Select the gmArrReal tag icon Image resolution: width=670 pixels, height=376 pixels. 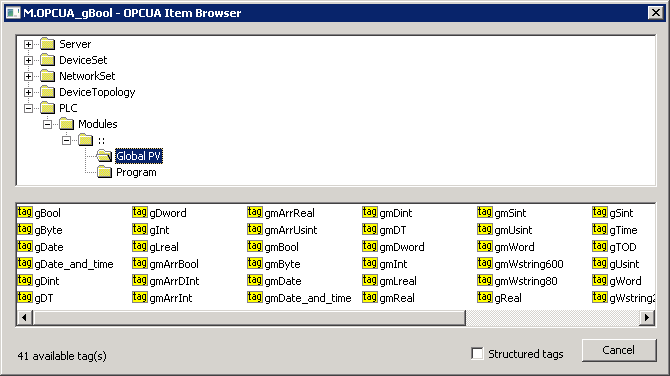[x=255, y=212]
